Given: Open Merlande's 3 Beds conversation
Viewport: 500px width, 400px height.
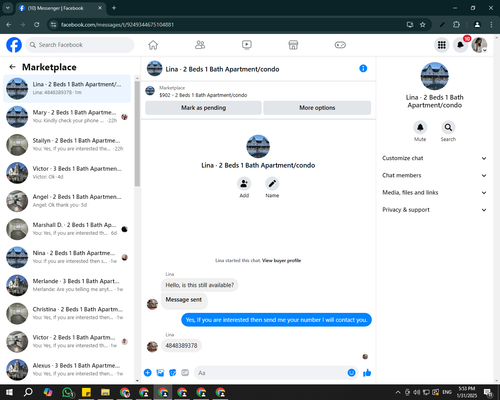Looking at the screenshot, I should pos(67,285).
